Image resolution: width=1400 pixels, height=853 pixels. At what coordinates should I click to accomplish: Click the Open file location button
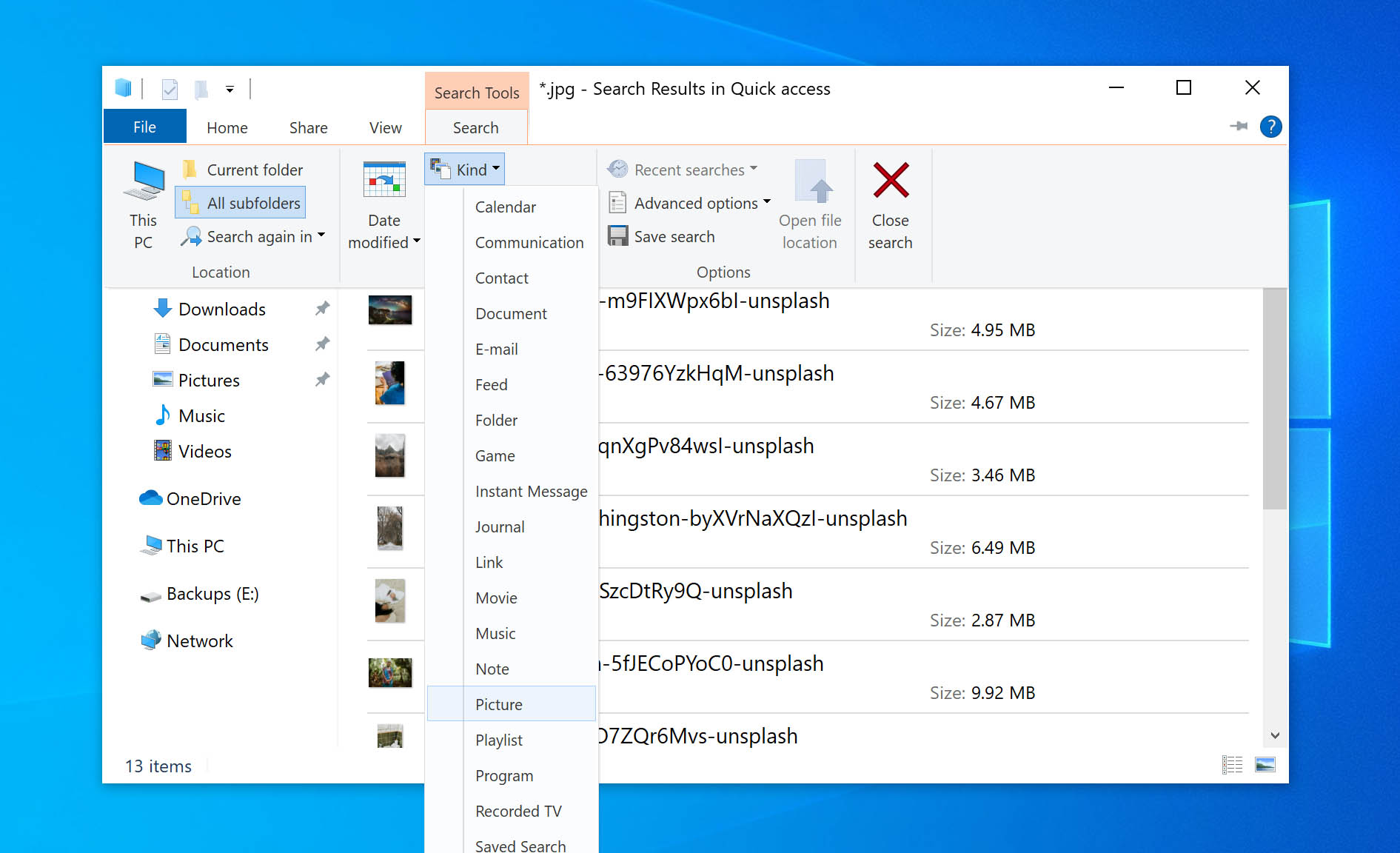810,205
